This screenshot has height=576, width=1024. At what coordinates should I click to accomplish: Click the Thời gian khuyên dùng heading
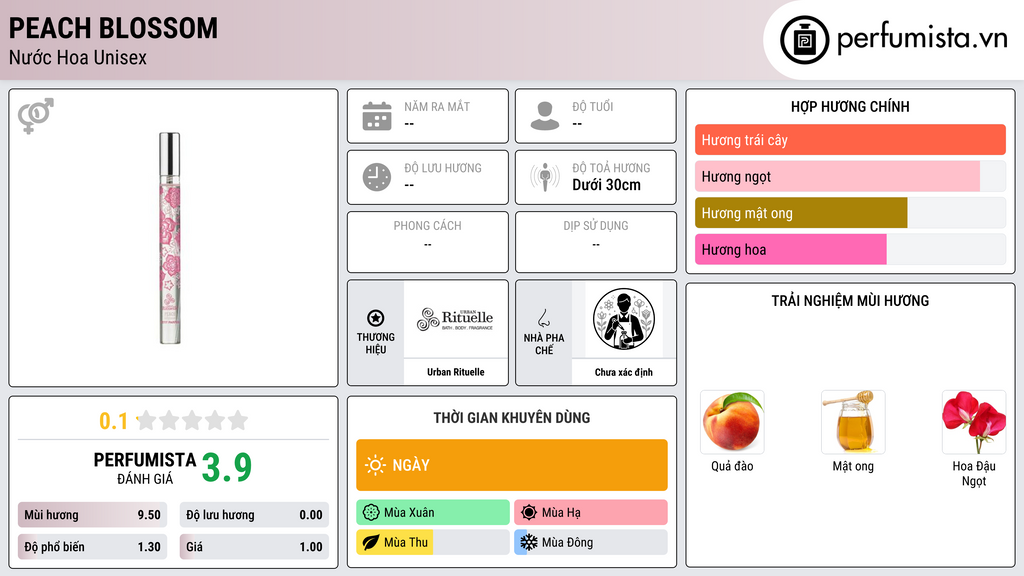tap(512, 418)
